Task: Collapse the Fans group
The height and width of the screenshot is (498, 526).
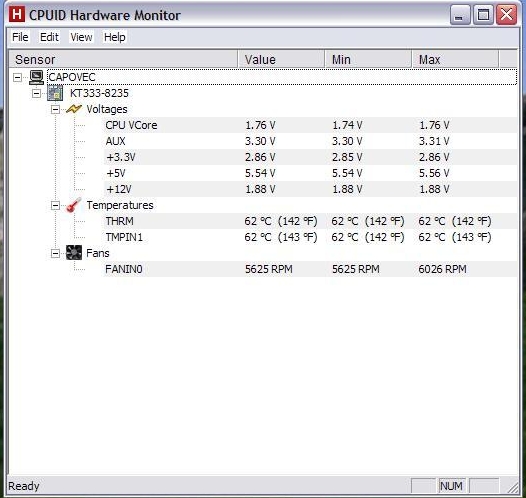Action: pyautogui.click(x=55, y=253)
